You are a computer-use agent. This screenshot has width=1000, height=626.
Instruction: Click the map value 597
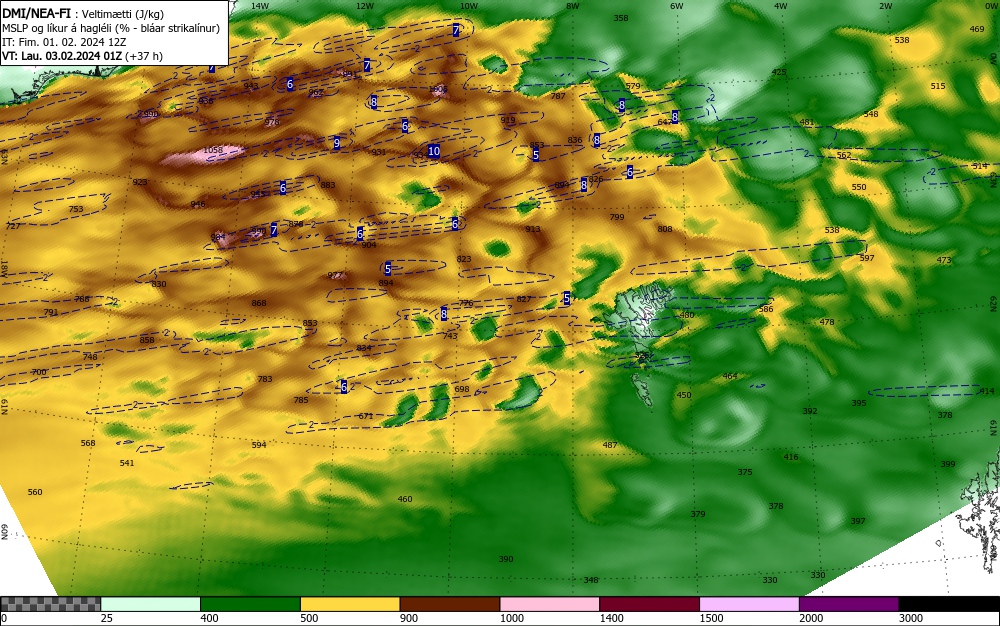(x=867, y=258)
